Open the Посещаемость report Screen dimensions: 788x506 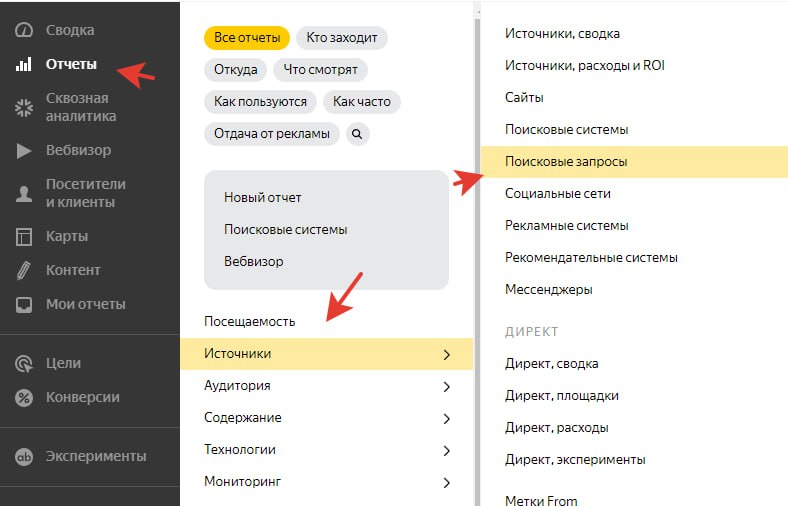pos(249,322)
